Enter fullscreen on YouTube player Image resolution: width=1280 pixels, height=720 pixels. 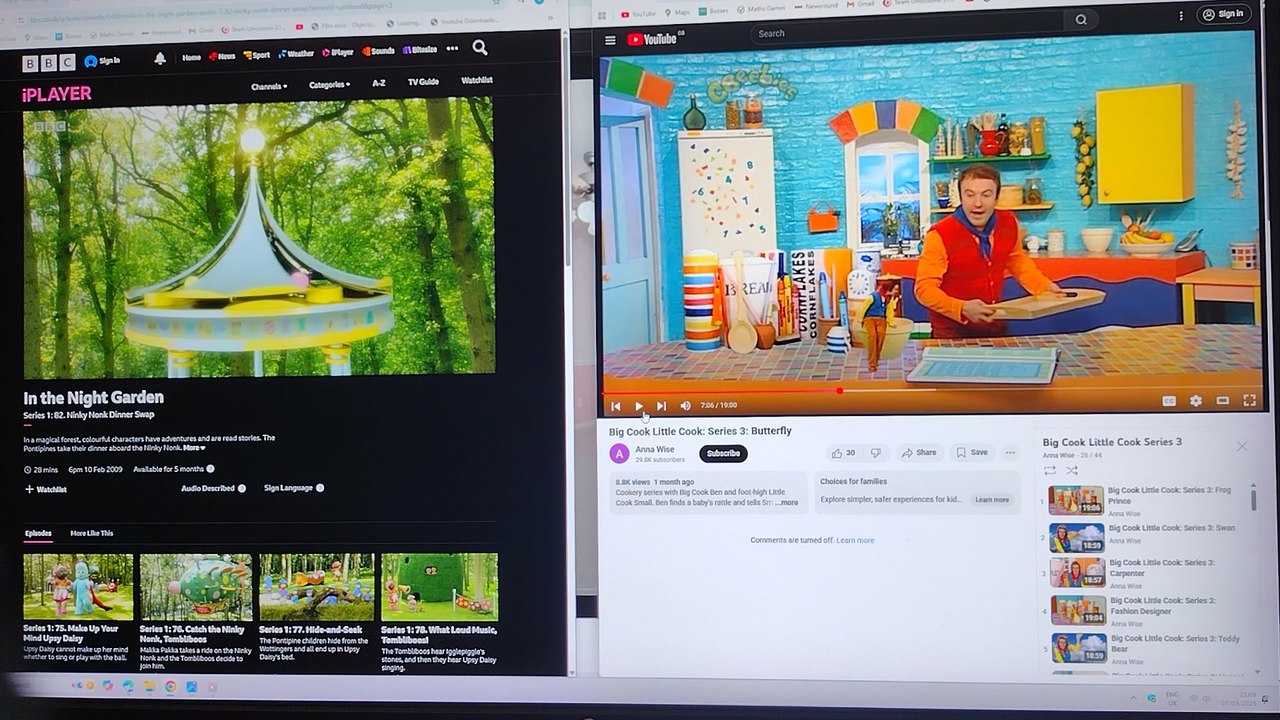point(1249,401)
